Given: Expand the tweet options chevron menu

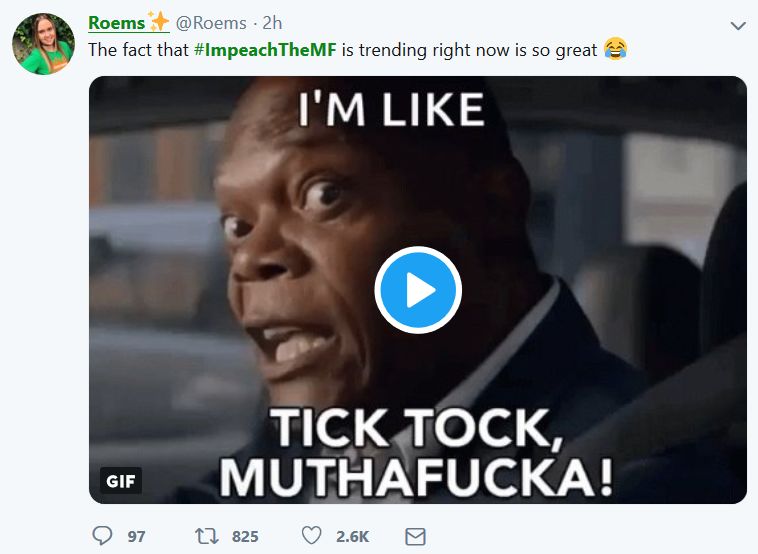Looking at the screenshot, I should point(738,25).
